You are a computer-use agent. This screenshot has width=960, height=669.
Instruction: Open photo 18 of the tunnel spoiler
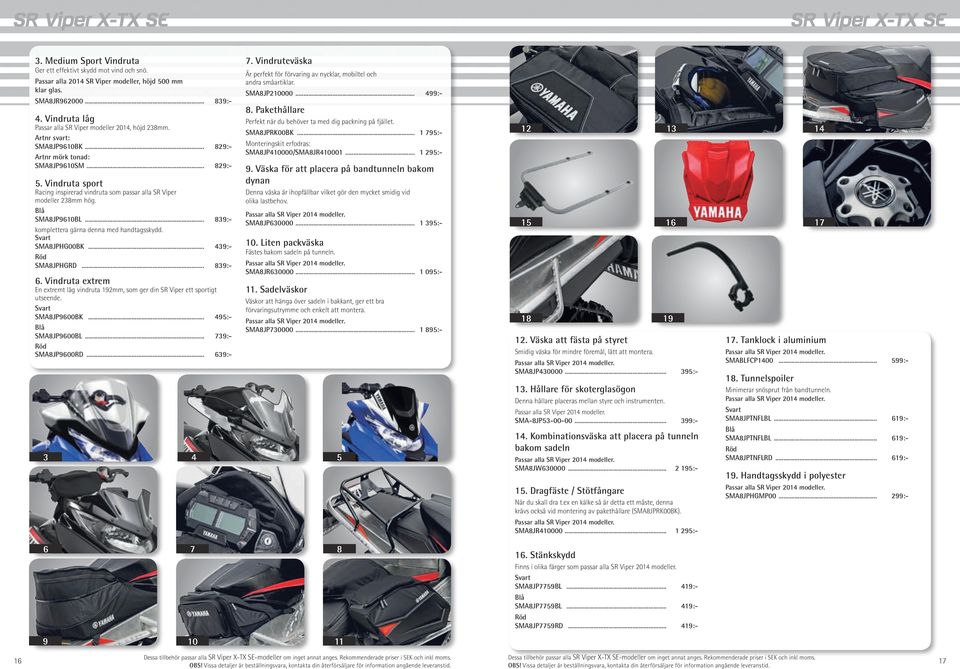pos(574,279)
